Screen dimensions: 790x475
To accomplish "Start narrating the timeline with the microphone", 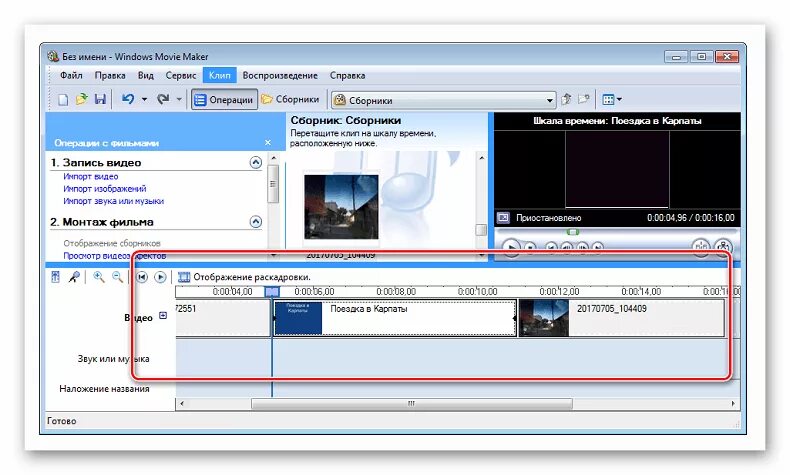I will click(x=74, y=277).
